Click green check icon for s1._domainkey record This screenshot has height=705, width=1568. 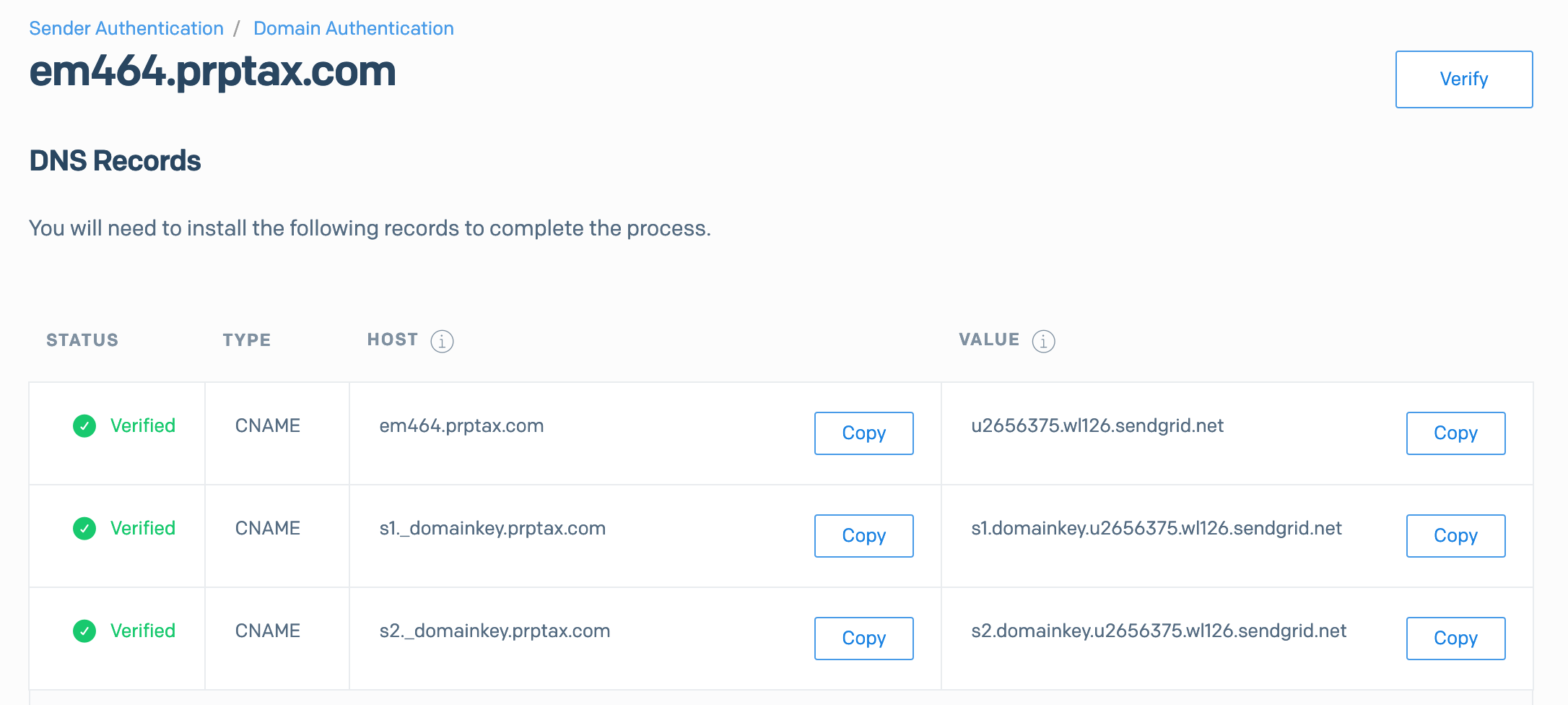[x=84, y=529]
